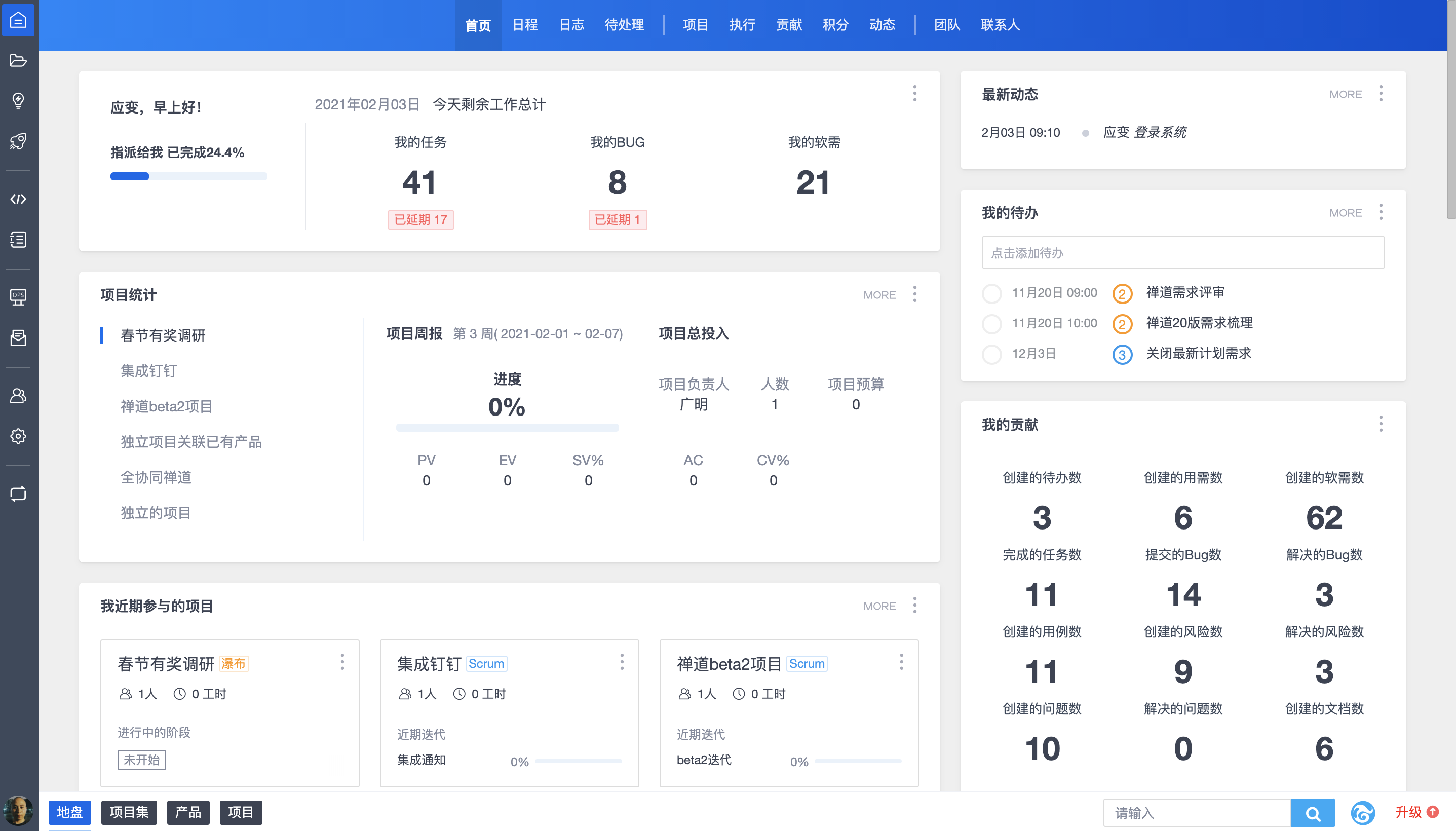Click the rocket icon in sidebar
The image size is (1456, 831).
[18, 141]
